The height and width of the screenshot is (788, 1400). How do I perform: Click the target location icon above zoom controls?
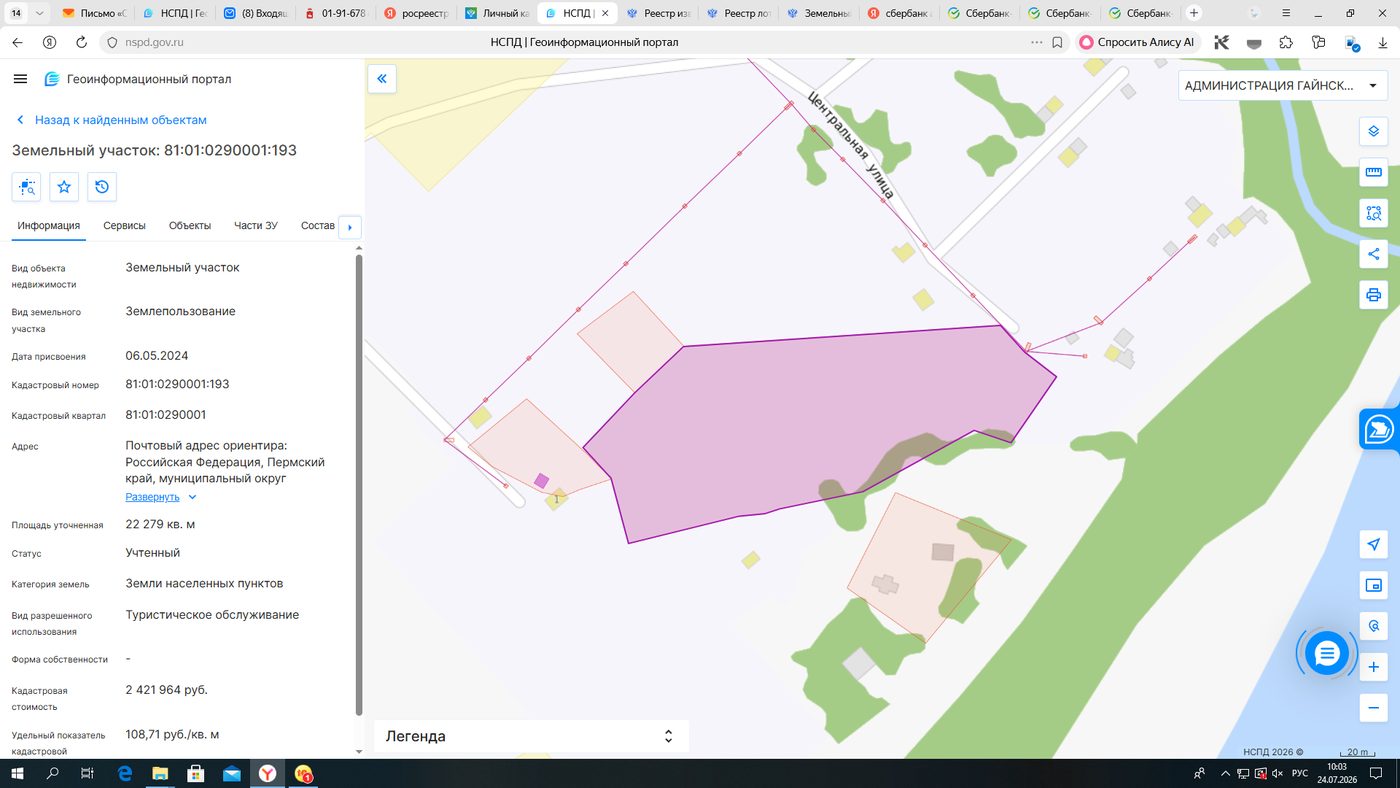[1374, 626]
